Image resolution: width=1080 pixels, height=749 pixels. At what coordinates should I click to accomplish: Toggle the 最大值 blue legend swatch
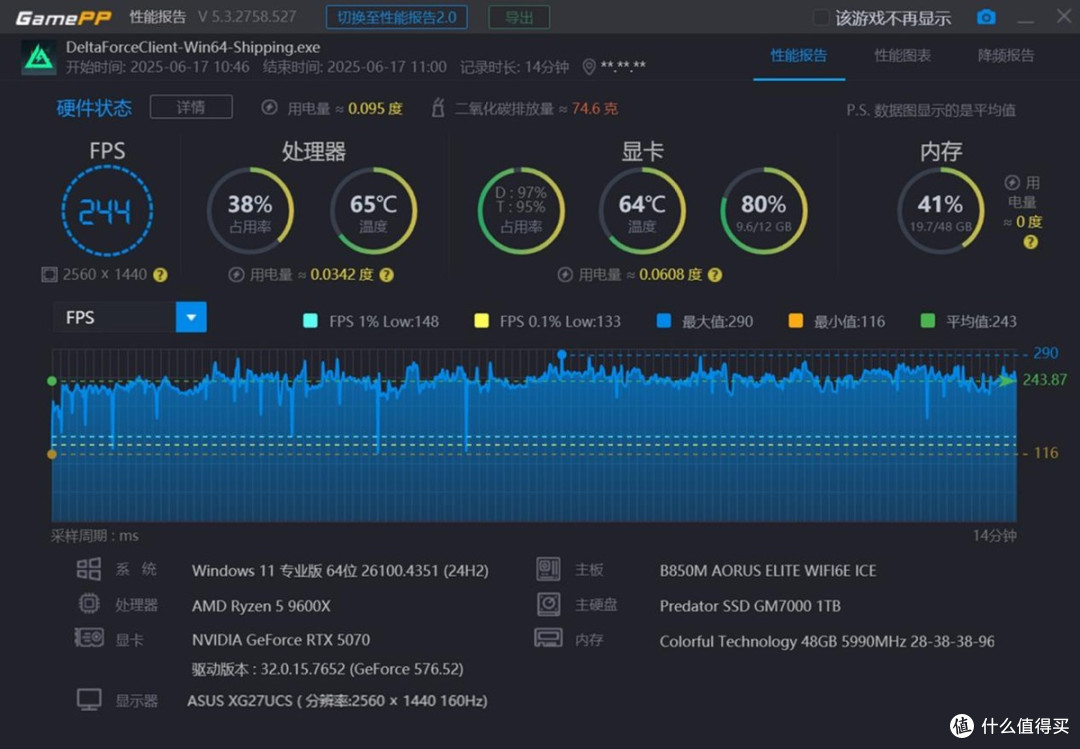[x=664, y=321]
